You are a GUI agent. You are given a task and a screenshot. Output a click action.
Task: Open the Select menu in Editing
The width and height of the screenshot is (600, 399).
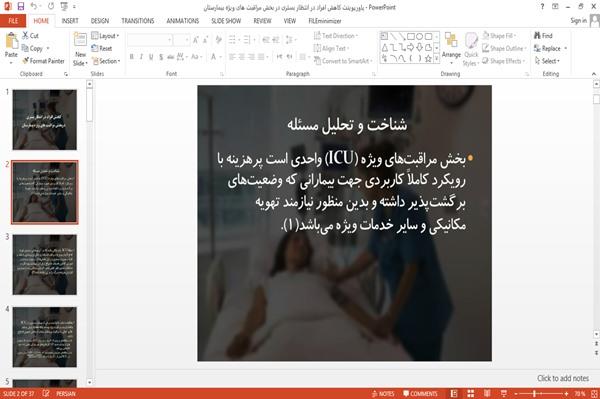547,61
